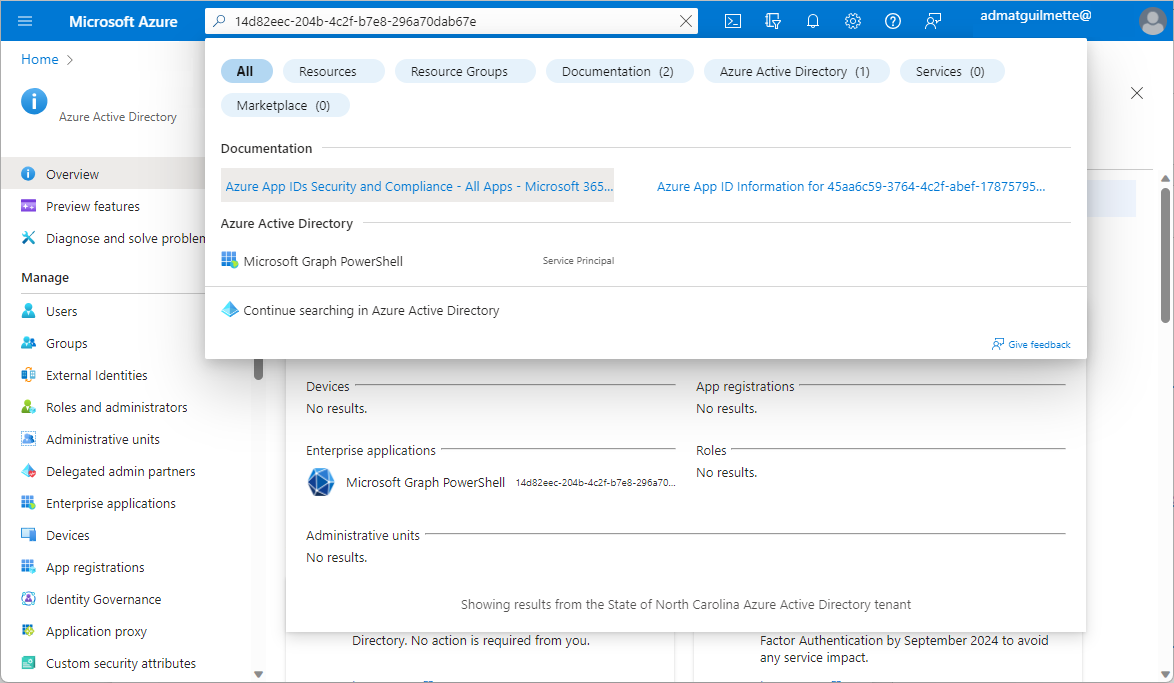Open the notifications bell
The image size is (1174, 683).
[812, 21]
